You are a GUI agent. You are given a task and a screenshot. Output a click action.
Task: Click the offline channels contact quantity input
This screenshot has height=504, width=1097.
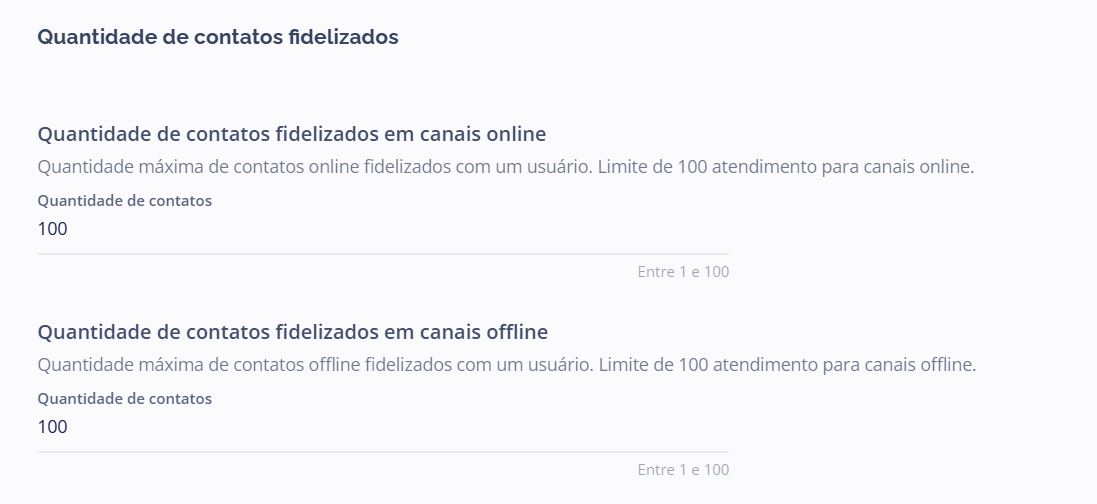tap(382, 427)
